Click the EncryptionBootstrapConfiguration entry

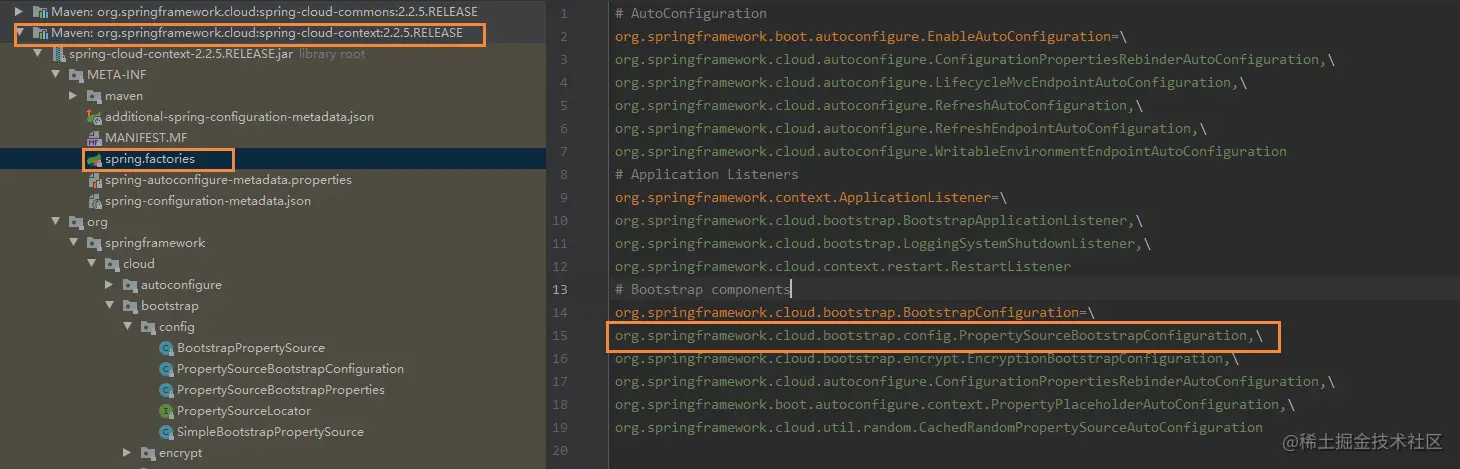927,359
